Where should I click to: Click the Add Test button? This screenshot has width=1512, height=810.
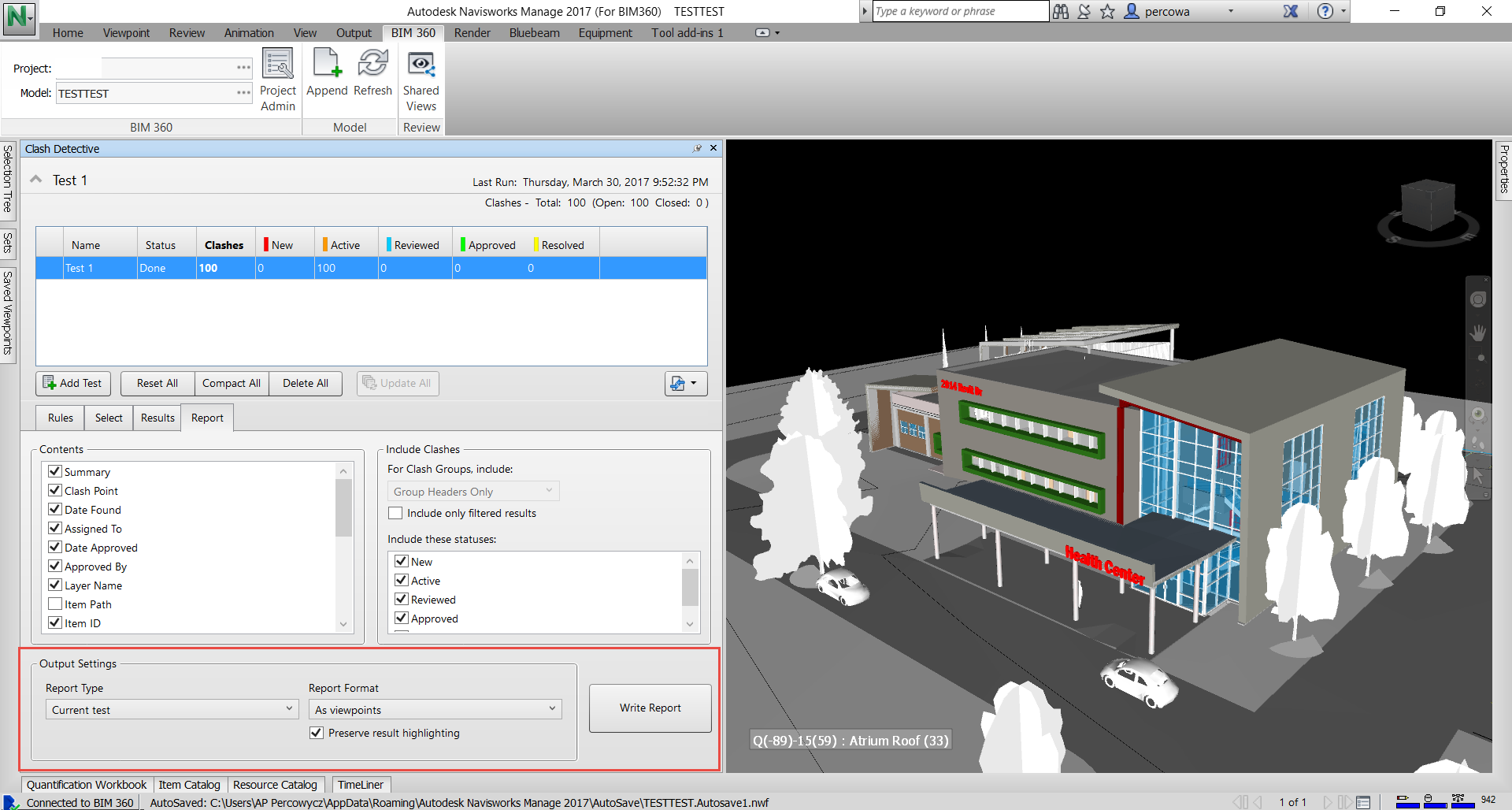point(72,384)
